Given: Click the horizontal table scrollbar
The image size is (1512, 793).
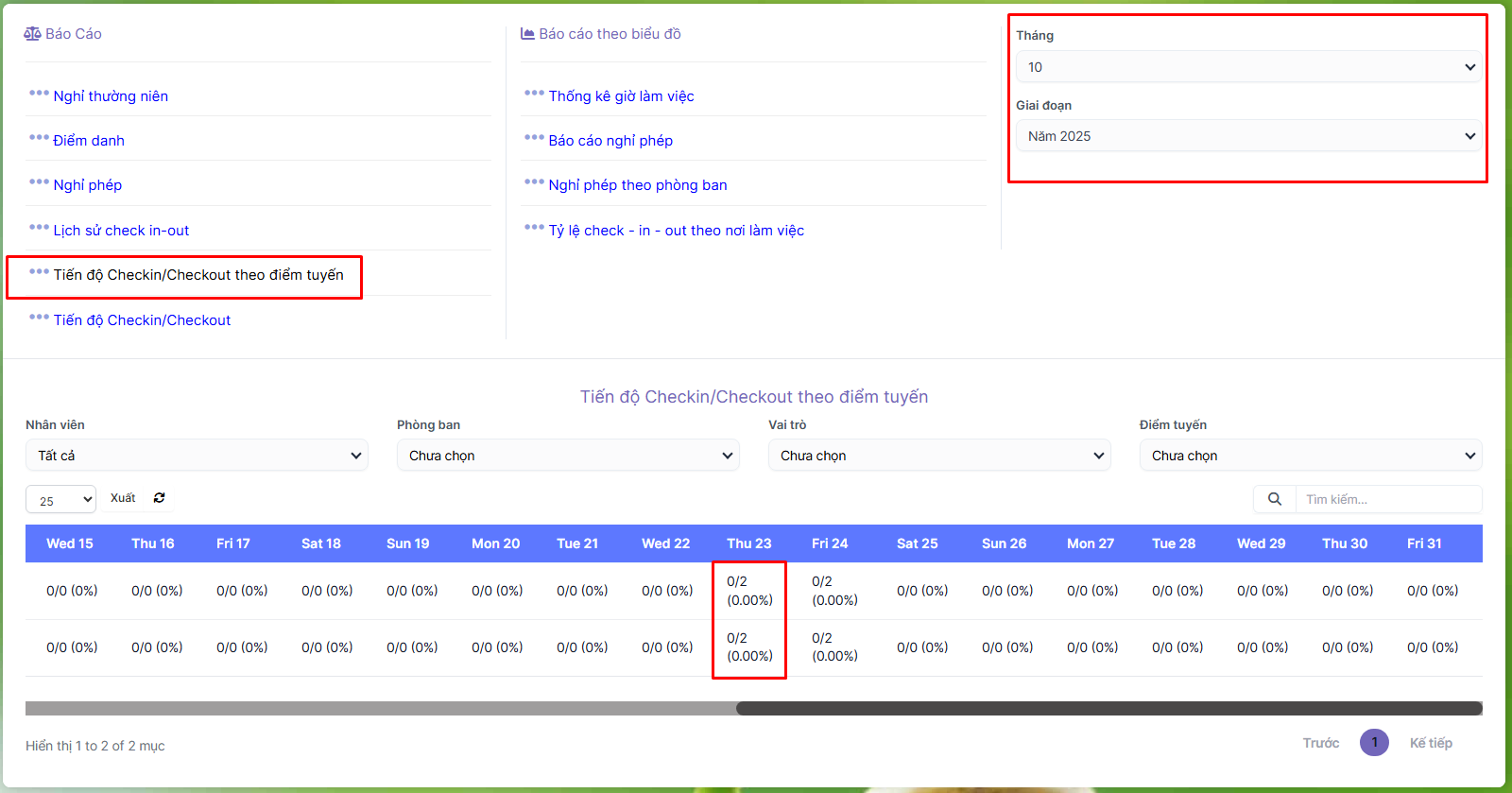Looking at the screenshot, I should [1108, 708].
